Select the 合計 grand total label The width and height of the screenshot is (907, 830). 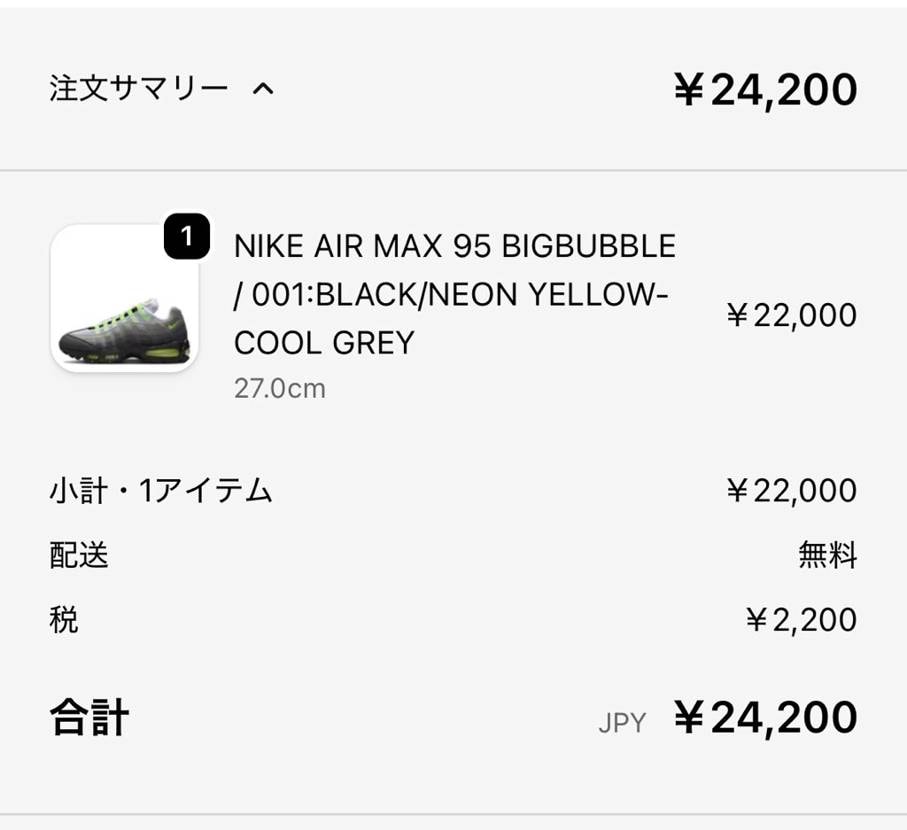coord(86,716)
